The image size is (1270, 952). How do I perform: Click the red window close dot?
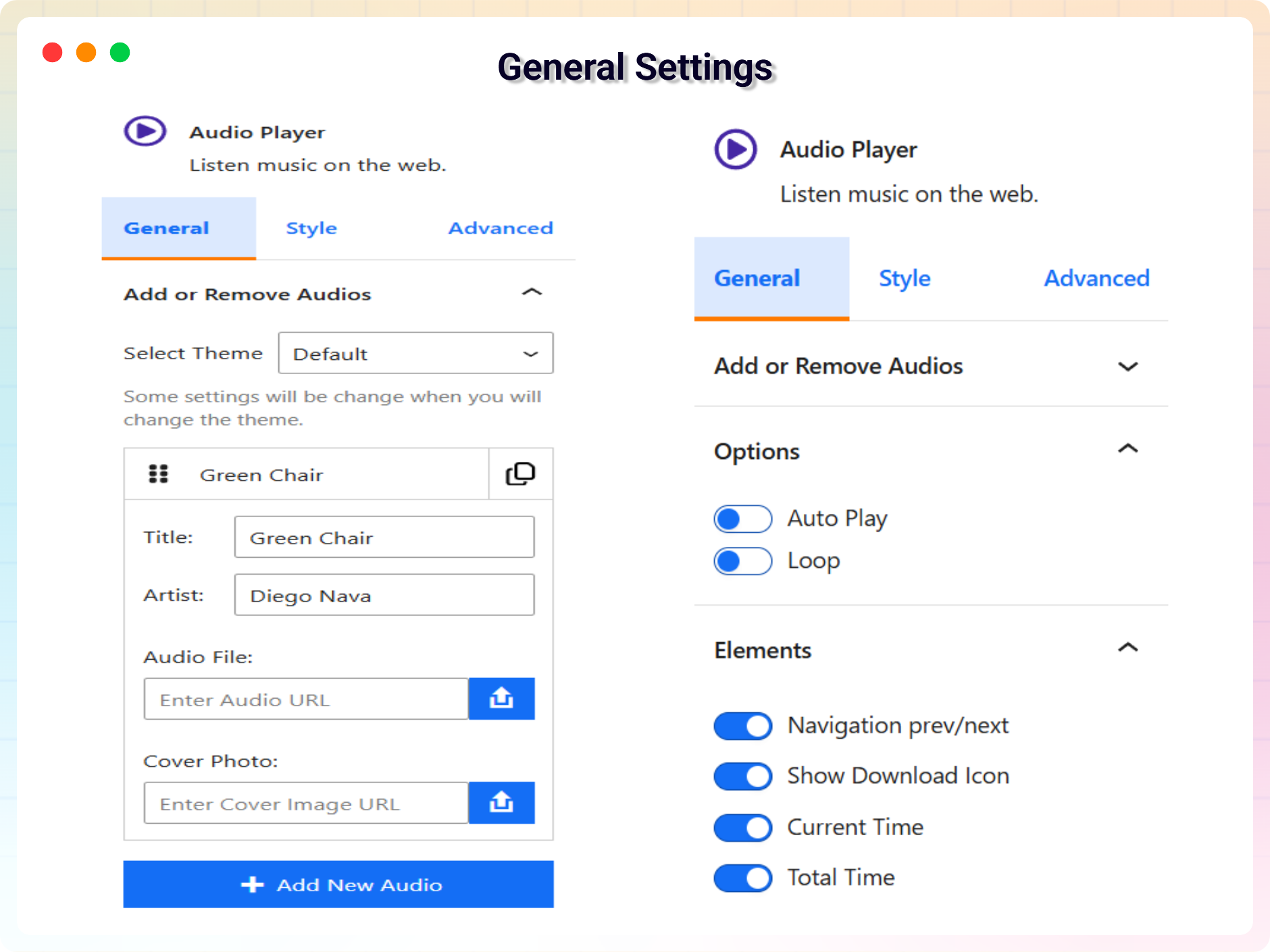point(53,52)
